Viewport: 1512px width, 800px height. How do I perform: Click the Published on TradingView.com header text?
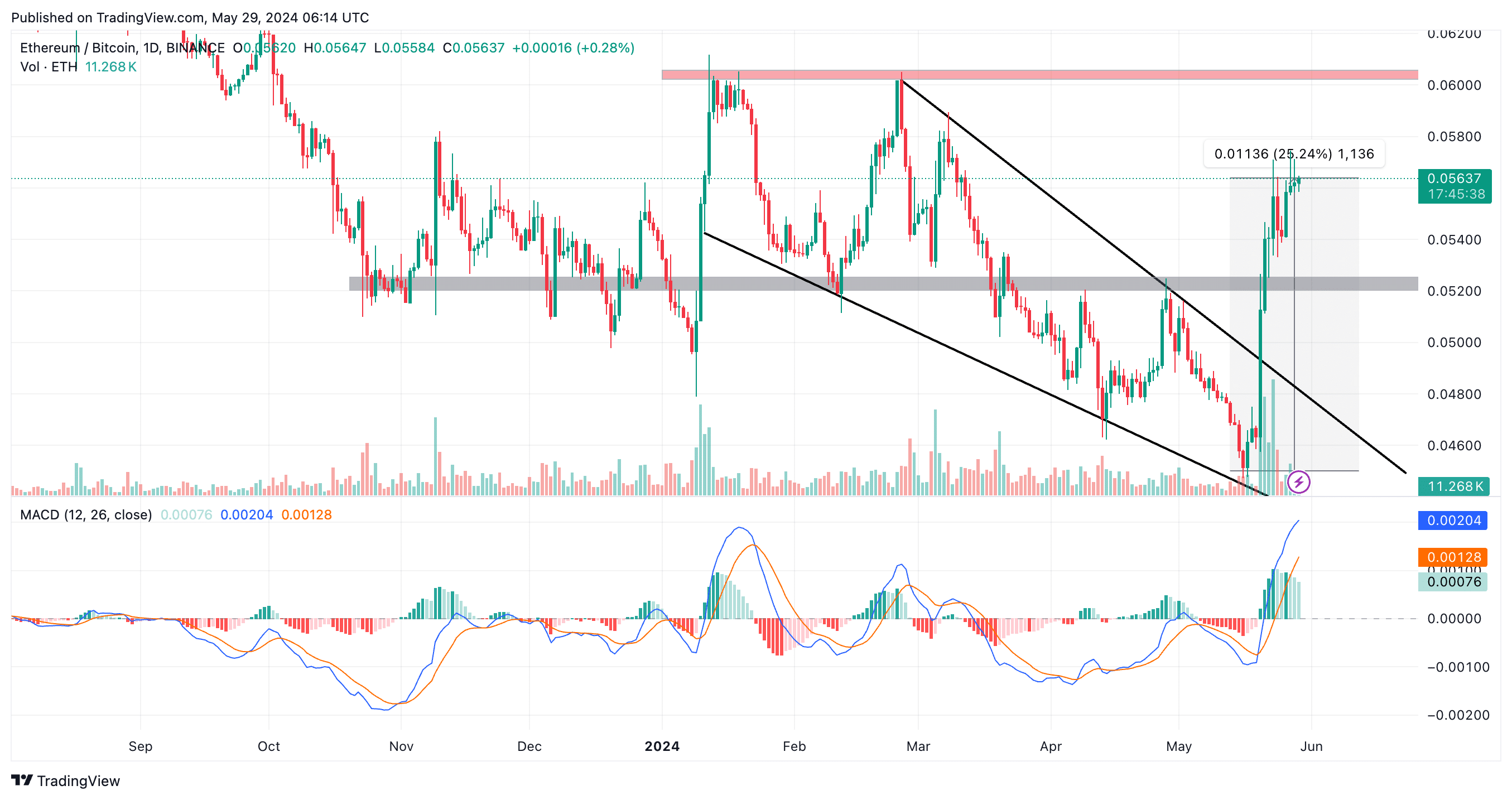pos(190,18)
